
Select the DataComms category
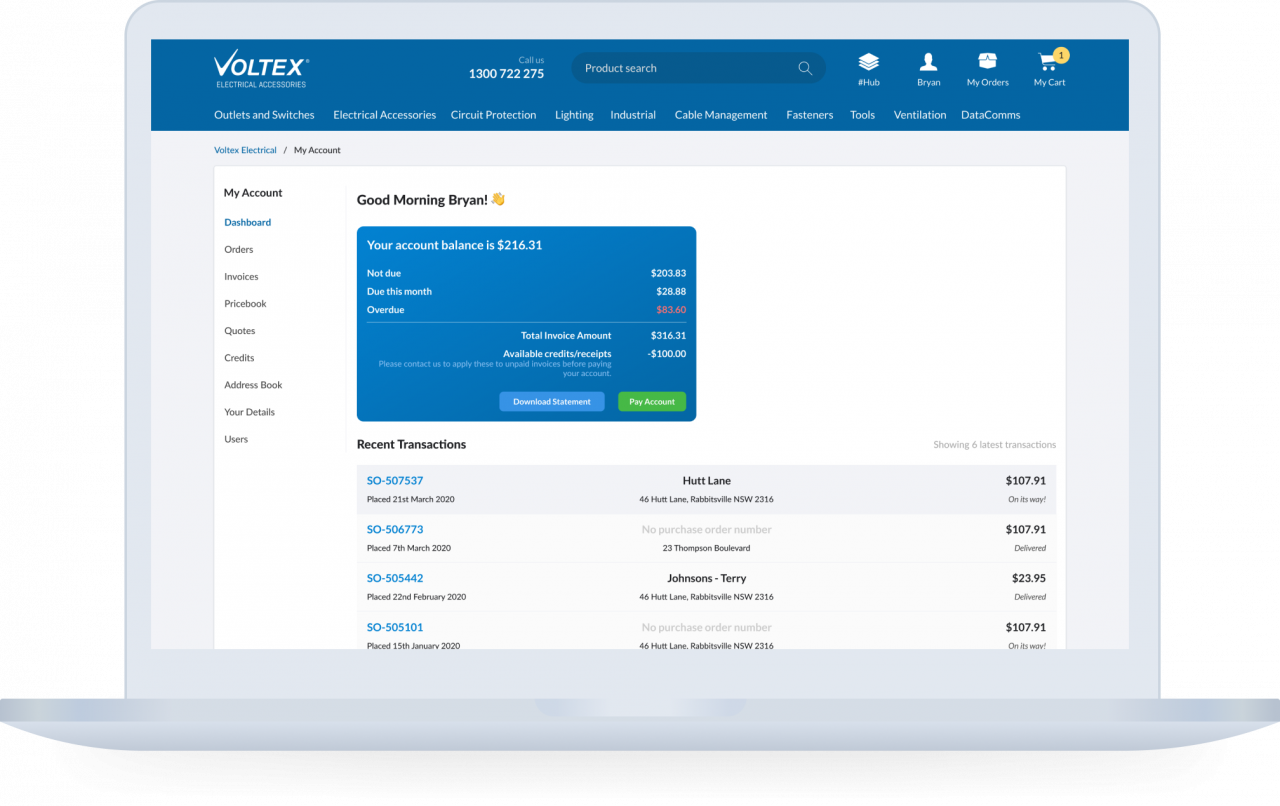[x=990, y=115]
